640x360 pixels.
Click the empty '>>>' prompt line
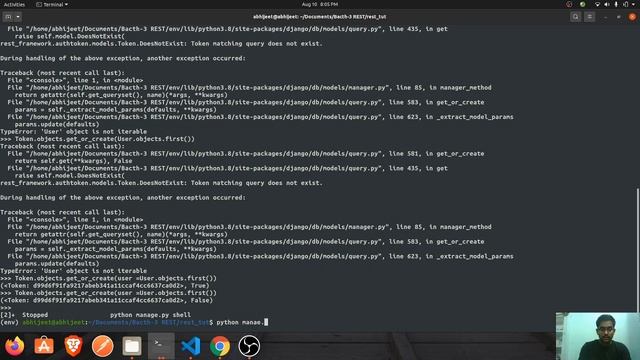(x=6, y=308)
